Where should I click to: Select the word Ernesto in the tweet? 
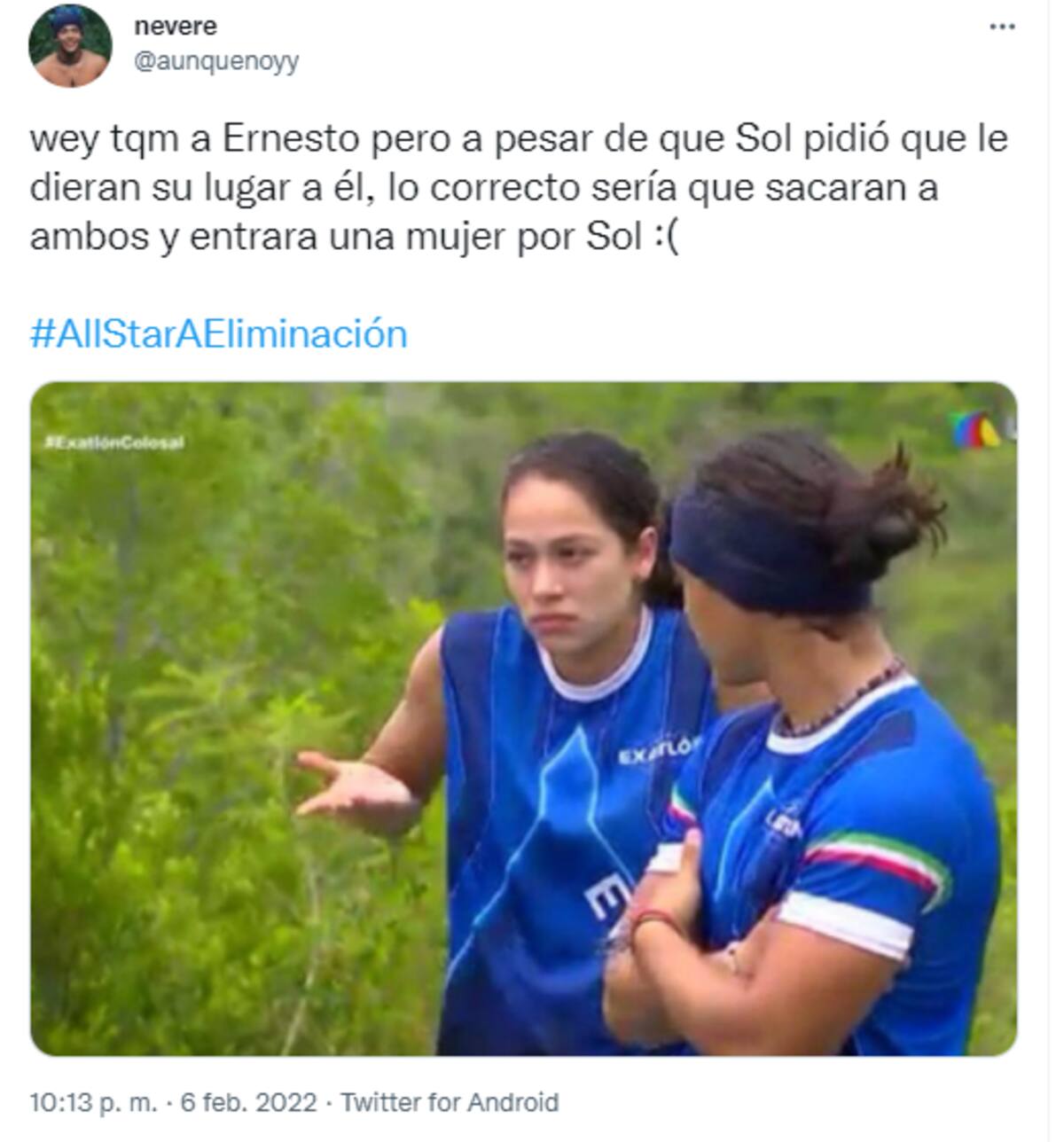pos(291,139)
